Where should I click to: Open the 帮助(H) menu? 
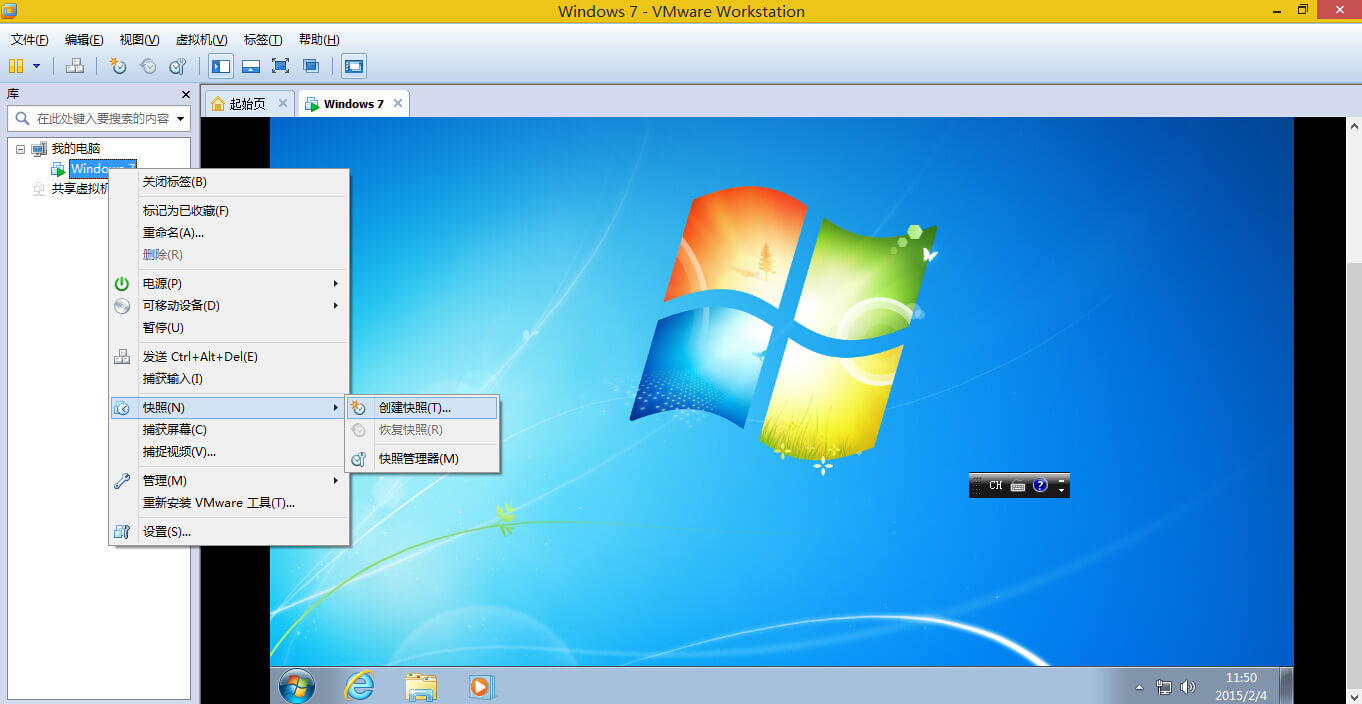coord(319,40)
